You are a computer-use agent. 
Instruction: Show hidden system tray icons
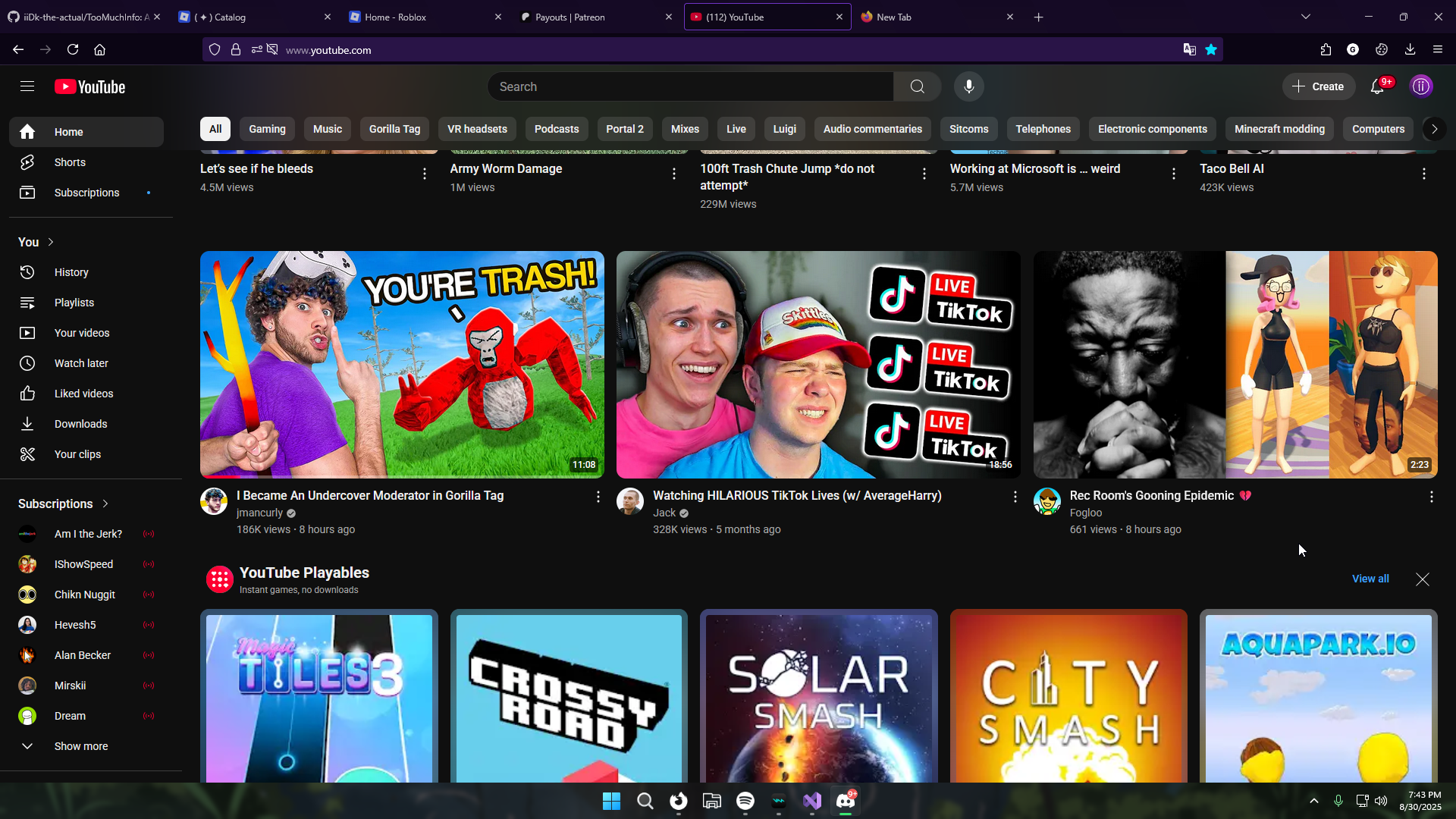coord(1314,801)
